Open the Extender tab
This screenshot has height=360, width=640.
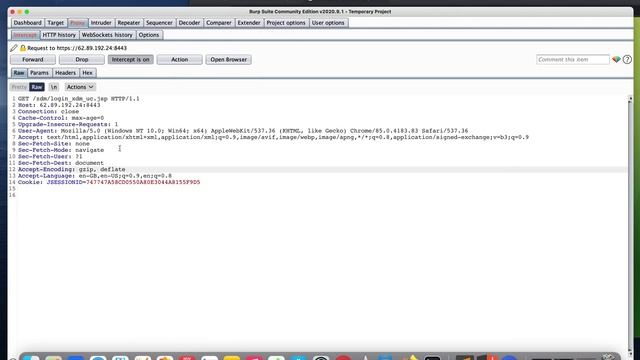(x=249, y=23)
